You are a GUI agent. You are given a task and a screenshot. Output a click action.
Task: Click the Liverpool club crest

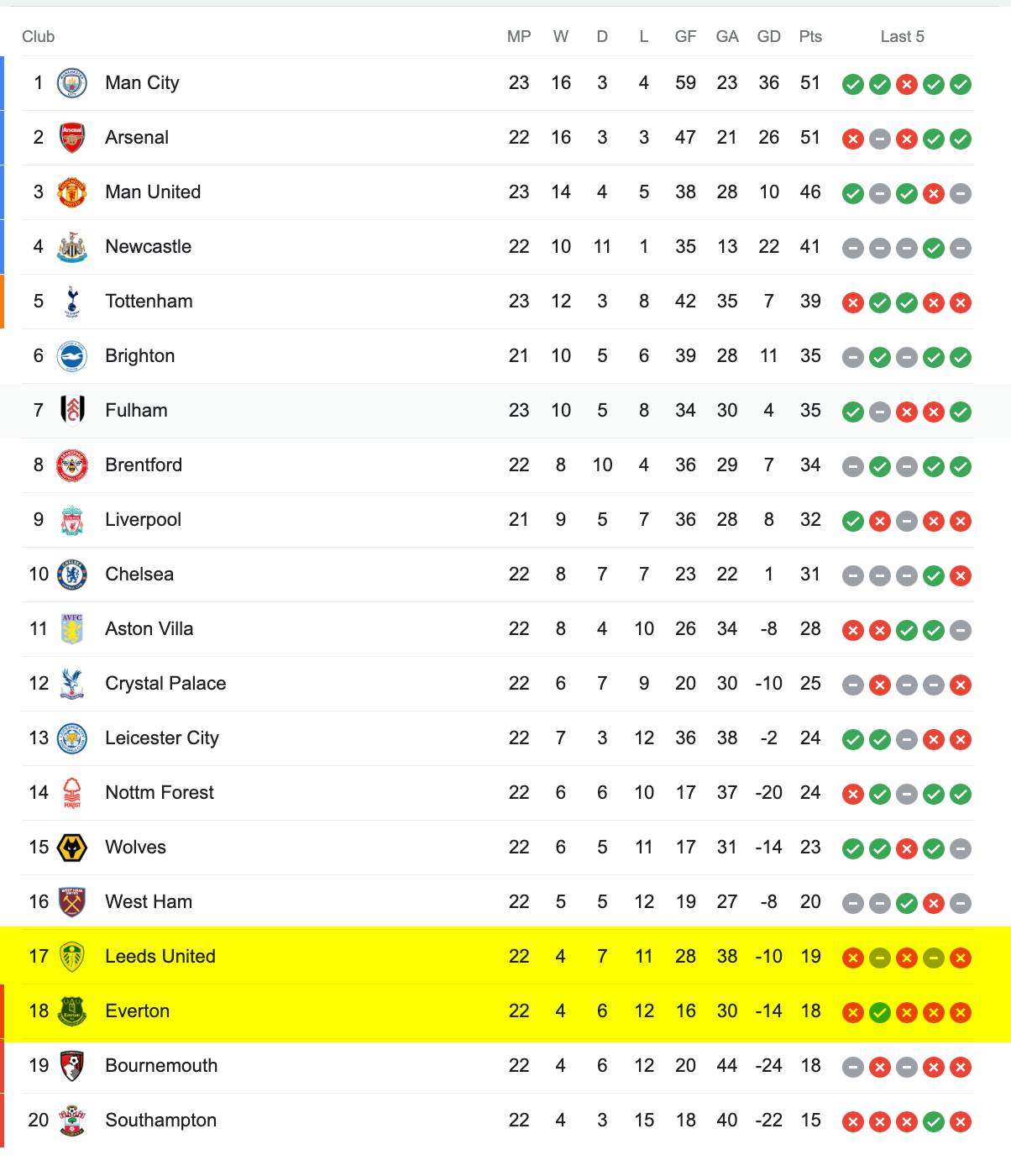72,520
